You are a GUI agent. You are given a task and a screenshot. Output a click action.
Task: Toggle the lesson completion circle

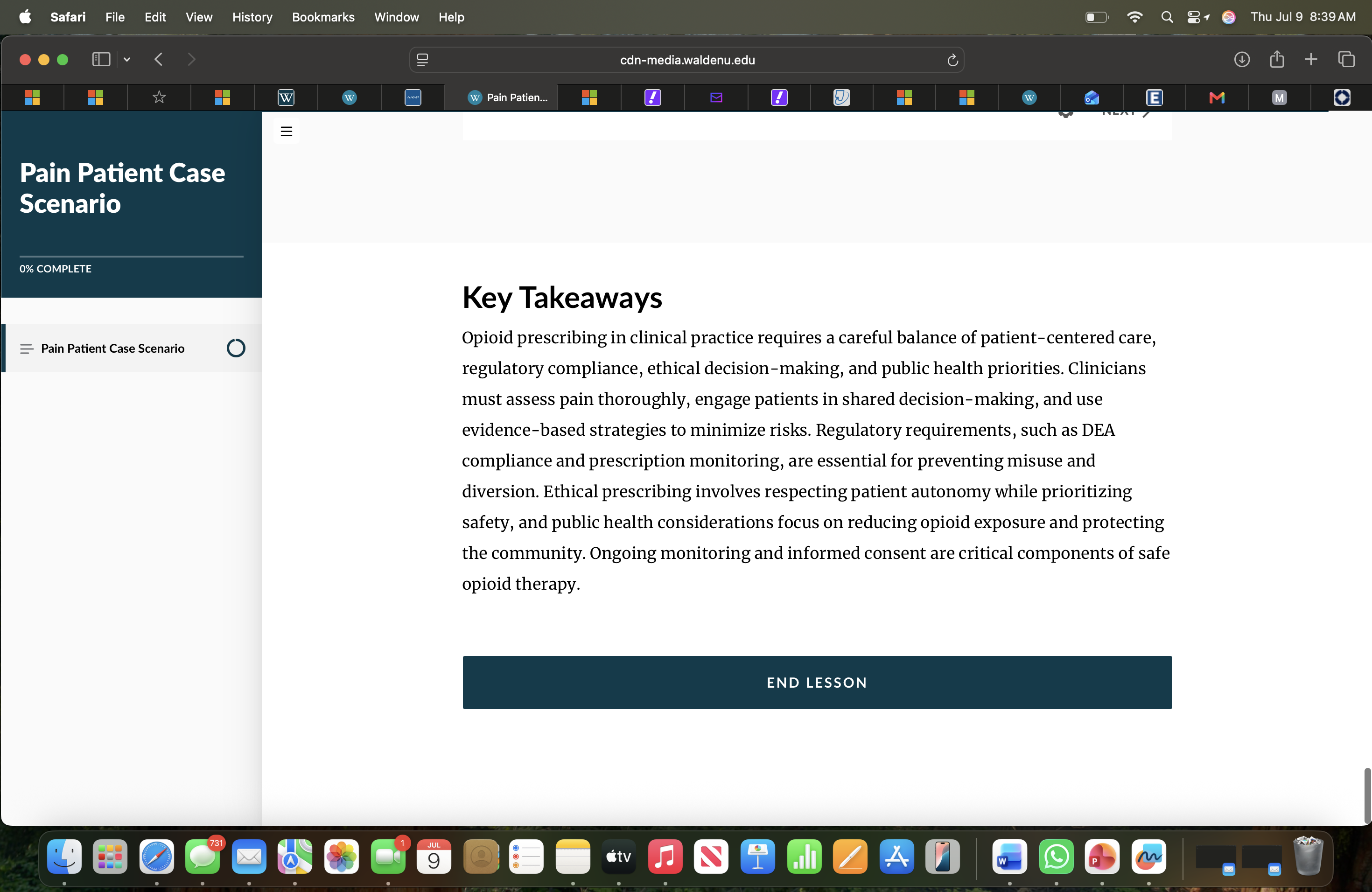coord(236,348)
